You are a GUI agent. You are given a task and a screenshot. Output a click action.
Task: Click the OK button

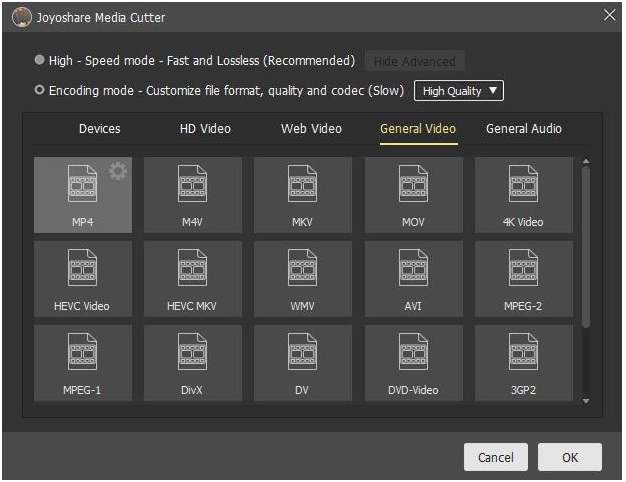click(x=569, y=457)
